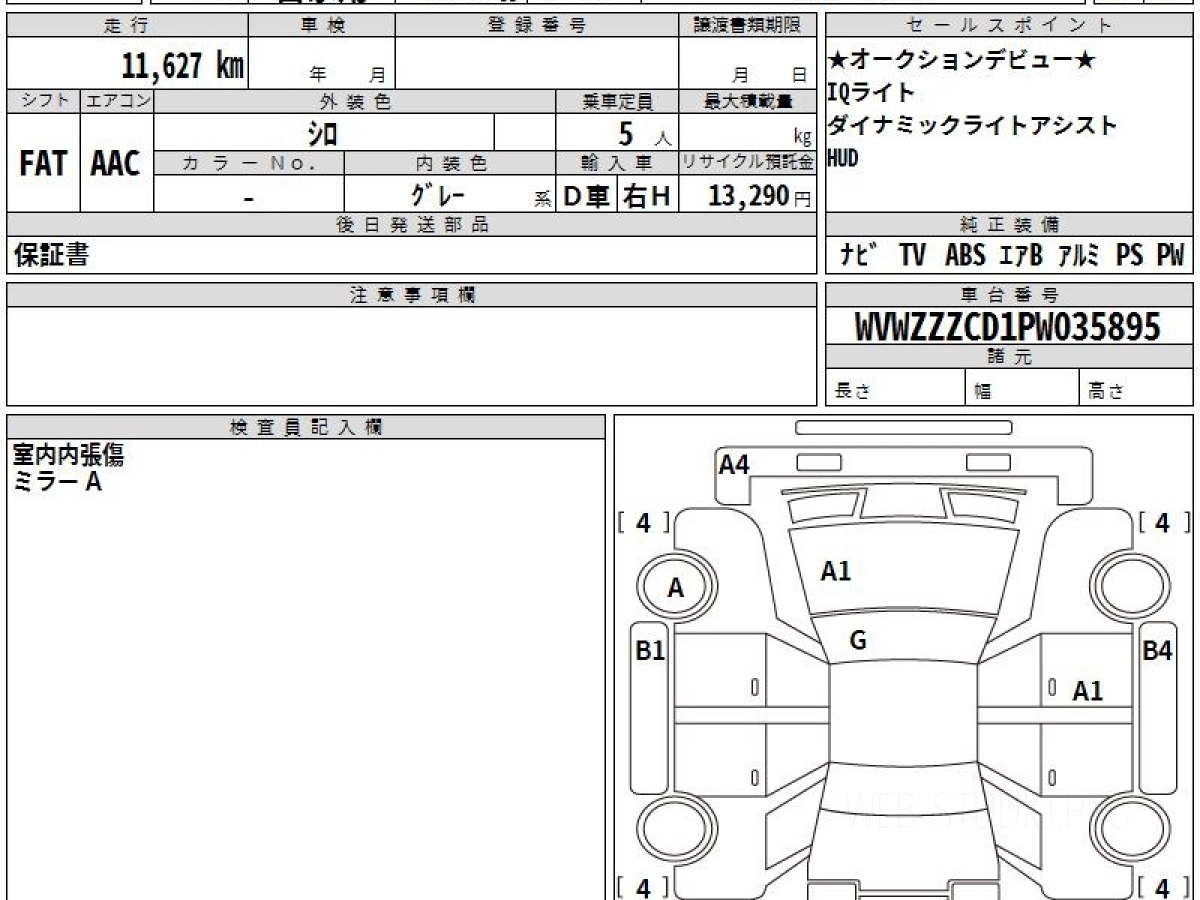Select the 保証書 entry
Screen dimensions: 1200x900
tap(51, 255)
